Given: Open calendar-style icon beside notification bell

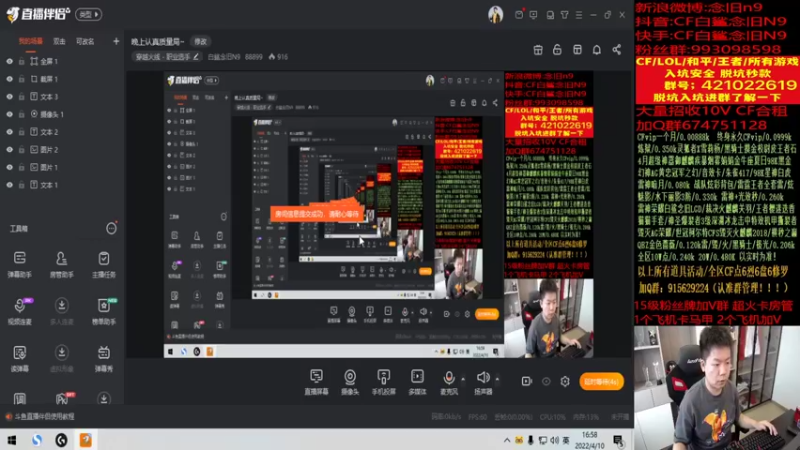Looking at the screenshot, I should coord(577,49).
